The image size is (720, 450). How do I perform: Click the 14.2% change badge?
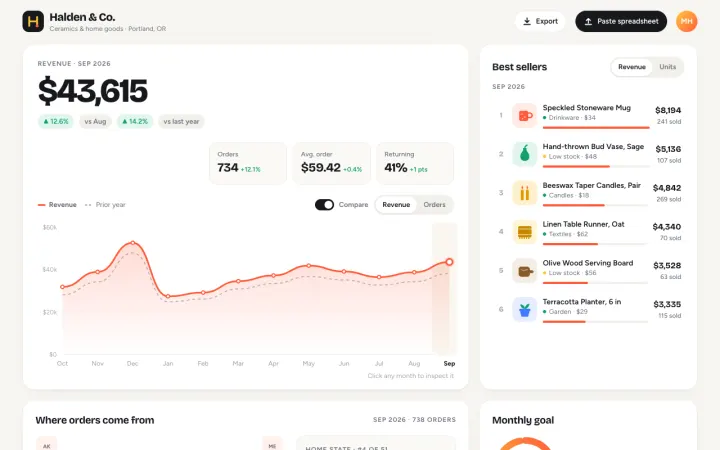pyautogui.click(x=135, y=122)
